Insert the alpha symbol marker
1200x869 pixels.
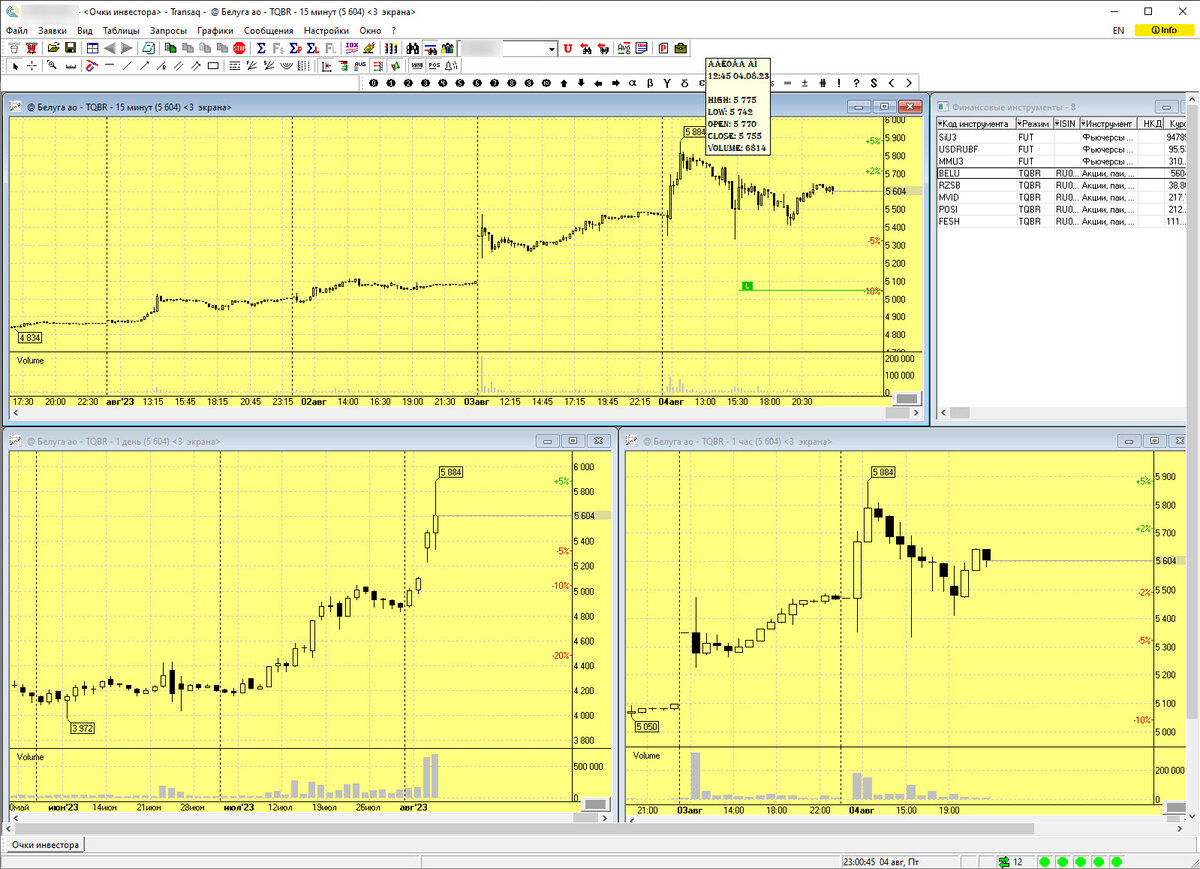[x=632, y=83]
